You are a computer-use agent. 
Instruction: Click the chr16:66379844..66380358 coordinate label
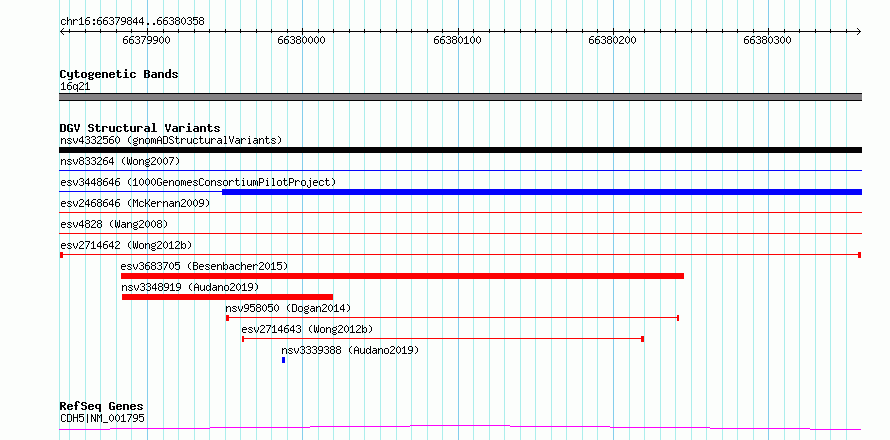pos(132,22)
